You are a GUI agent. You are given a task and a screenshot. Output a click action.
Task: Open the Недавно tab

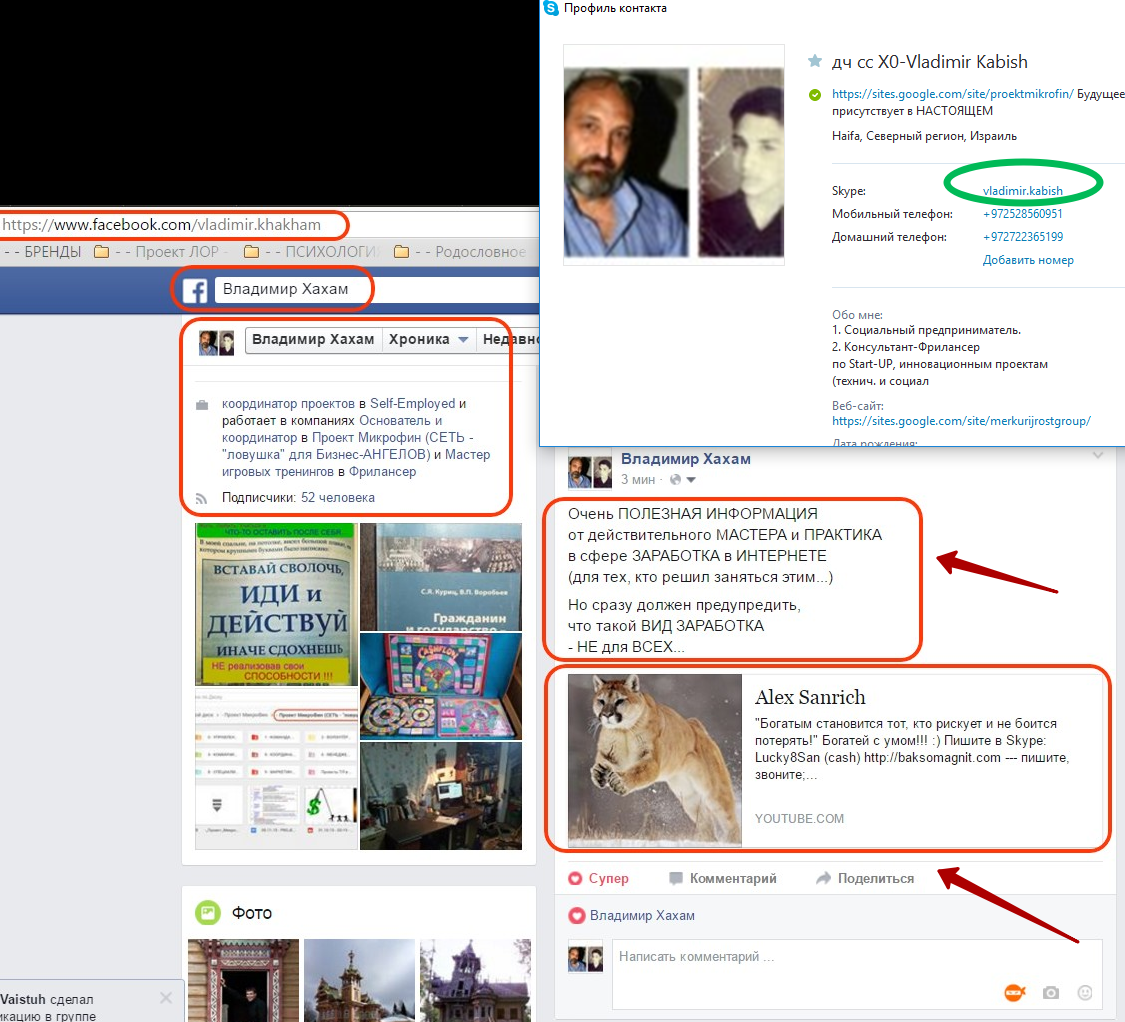509,339
